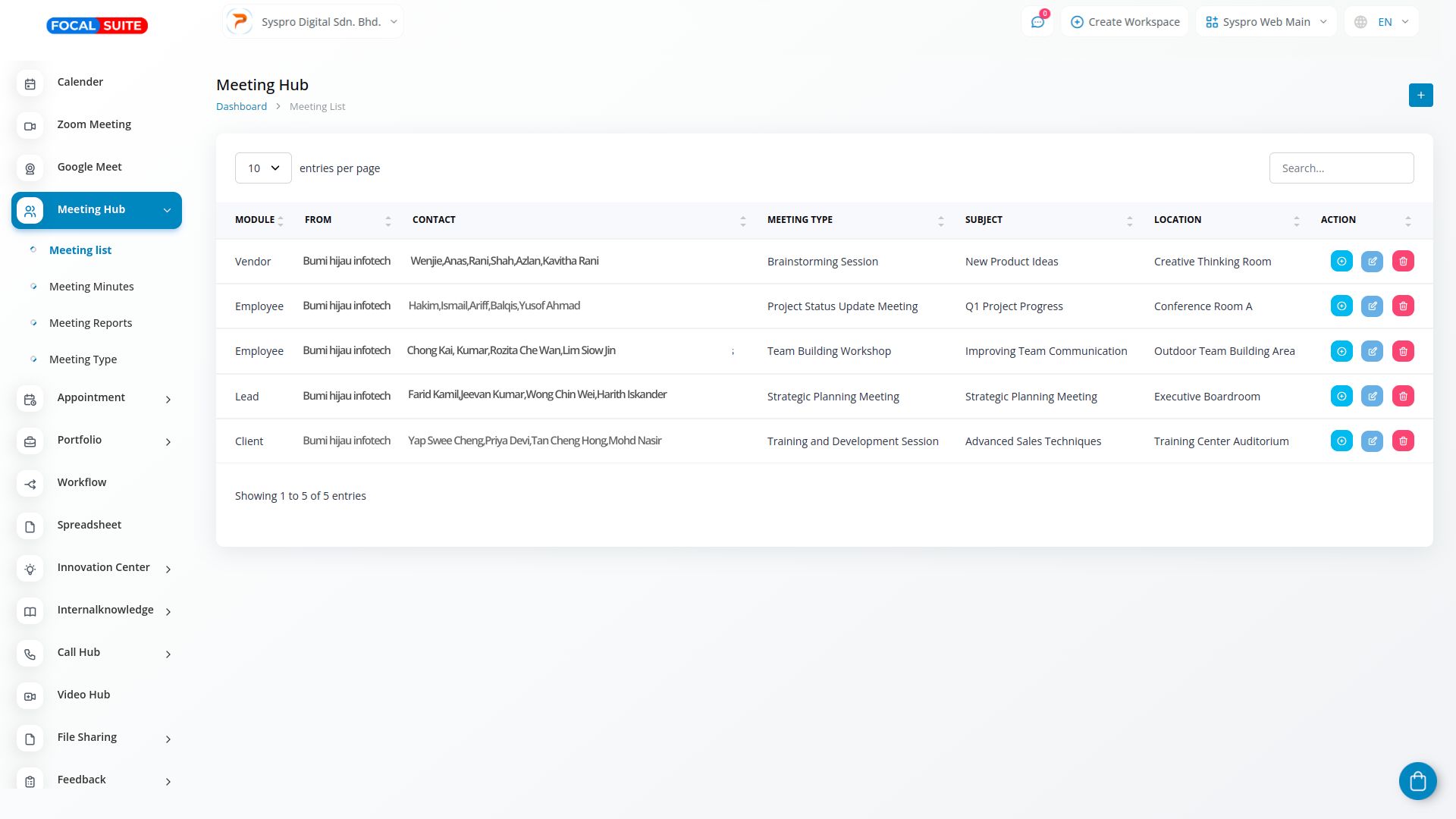Click the blue plus button to add meeting
The height and width of the screenshot is (819, 1456).
1420,96
